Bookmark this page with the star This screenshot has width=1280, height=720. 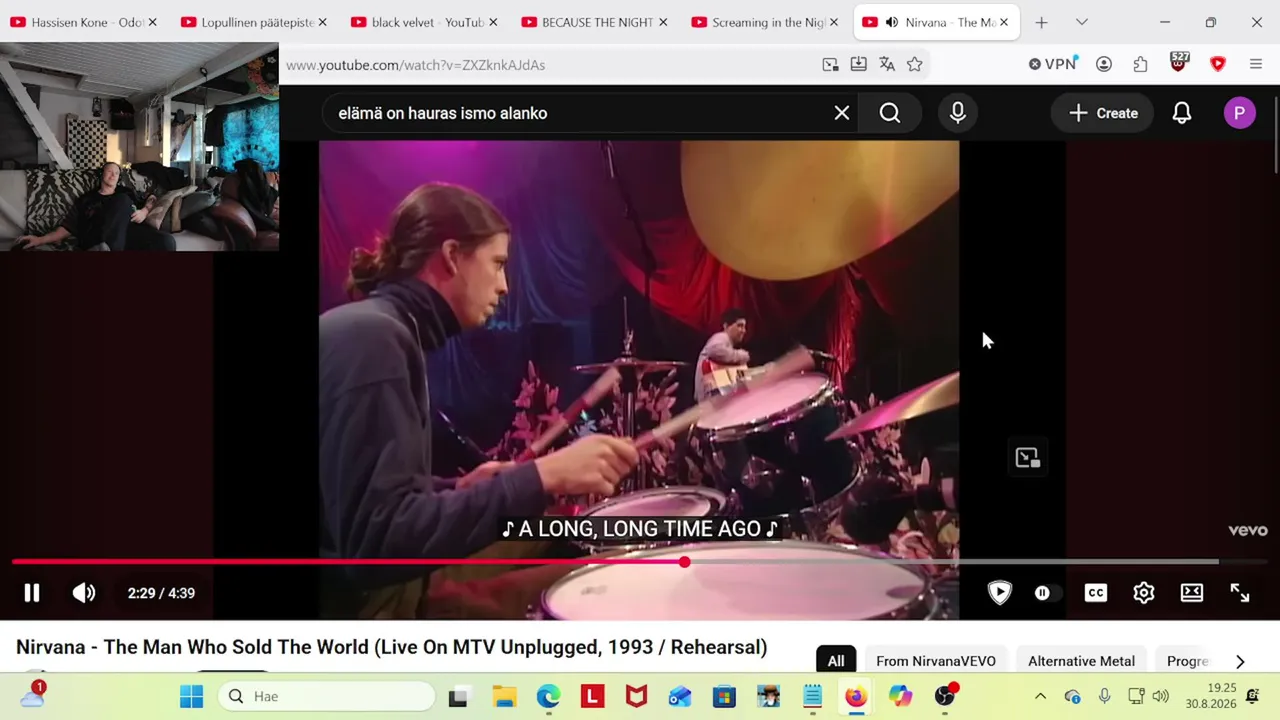[914, 64]
